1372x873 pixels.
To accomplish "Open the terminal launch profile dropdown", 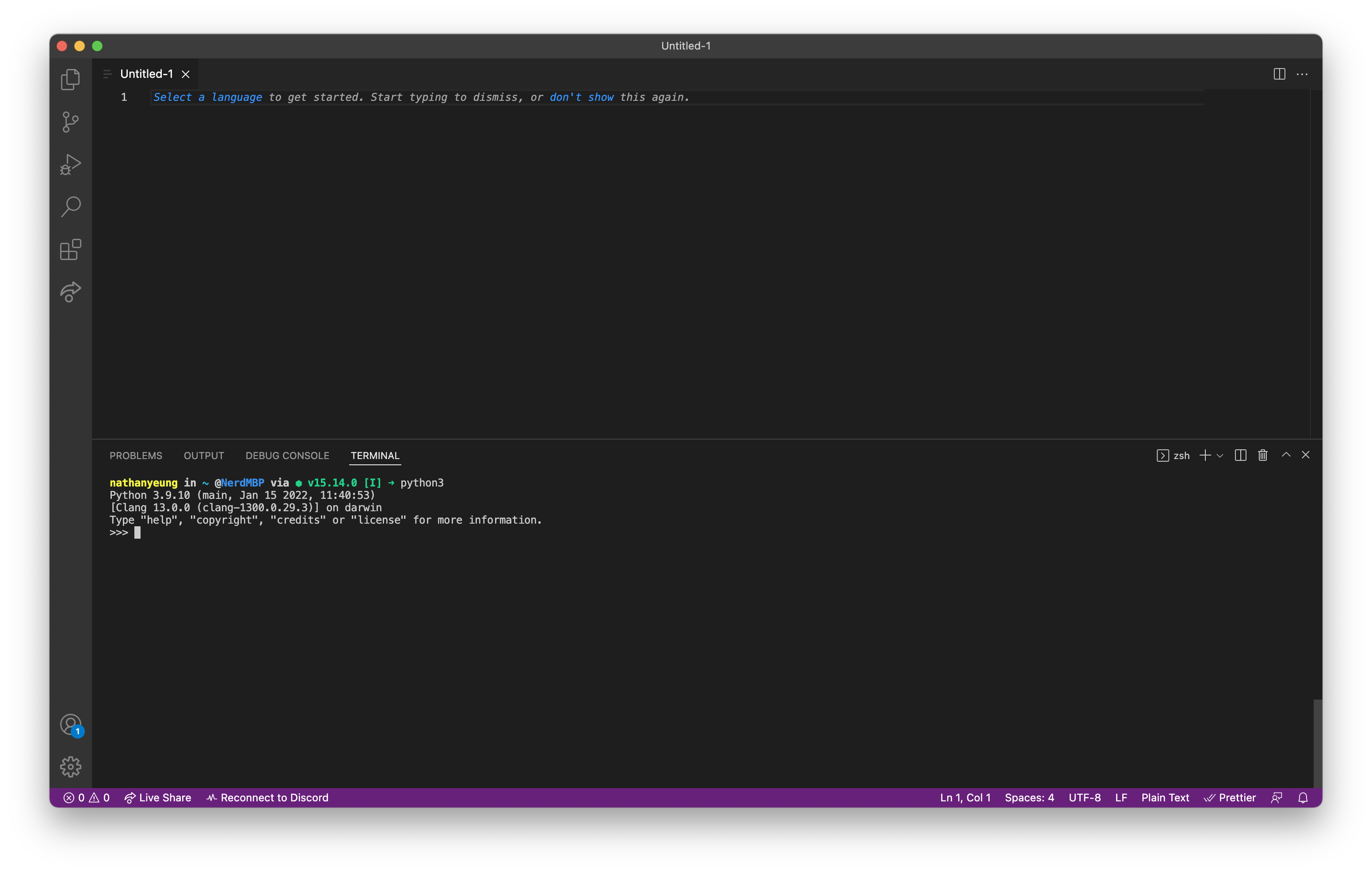I will point(1220,456).
